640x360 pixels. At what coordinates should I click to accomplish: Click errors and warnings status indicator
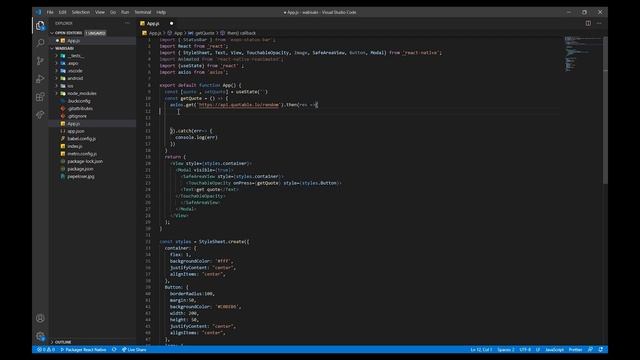point(46,350)
